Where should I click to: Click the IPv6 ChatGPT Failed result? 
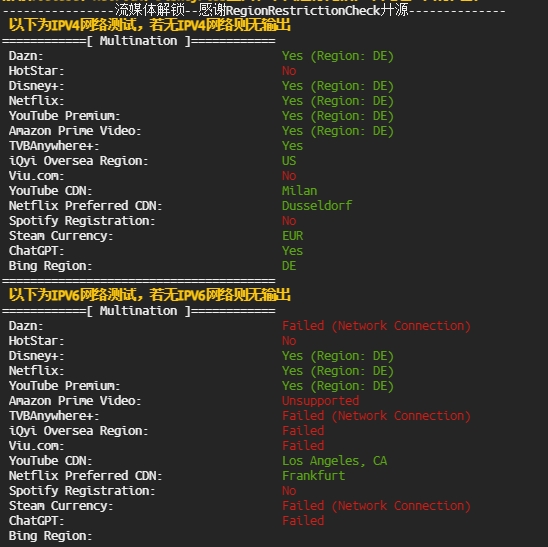[303, 521]
